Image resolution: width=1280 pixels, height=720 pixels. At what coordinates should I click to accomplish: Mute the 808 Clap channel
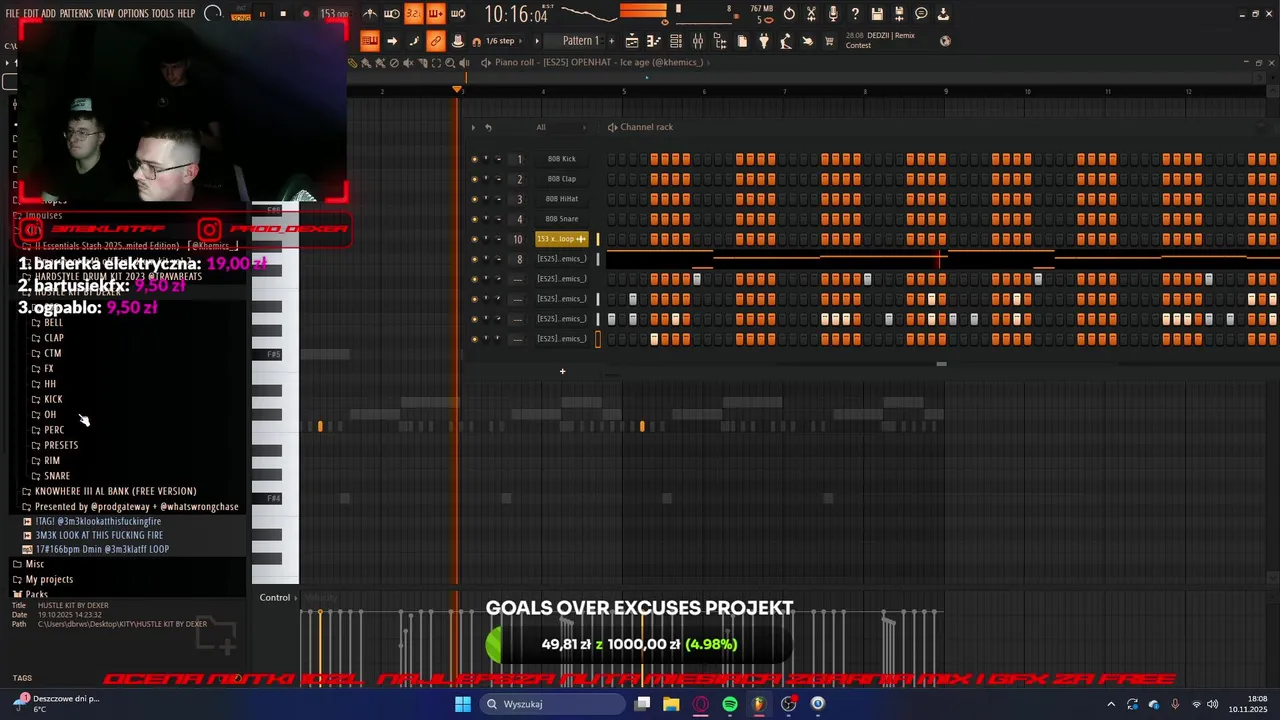(474, 179)
